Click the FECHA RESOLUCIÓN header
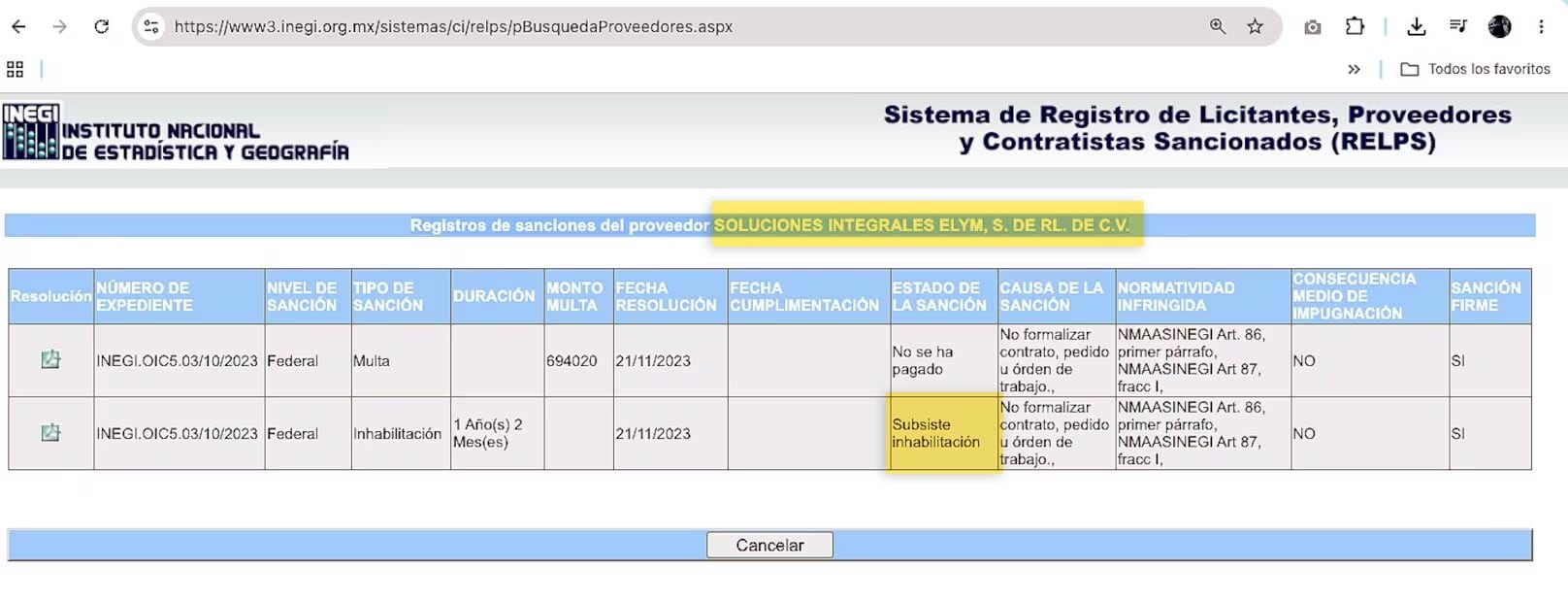Viewport: 1568px width, 602px height. point(670,296)
